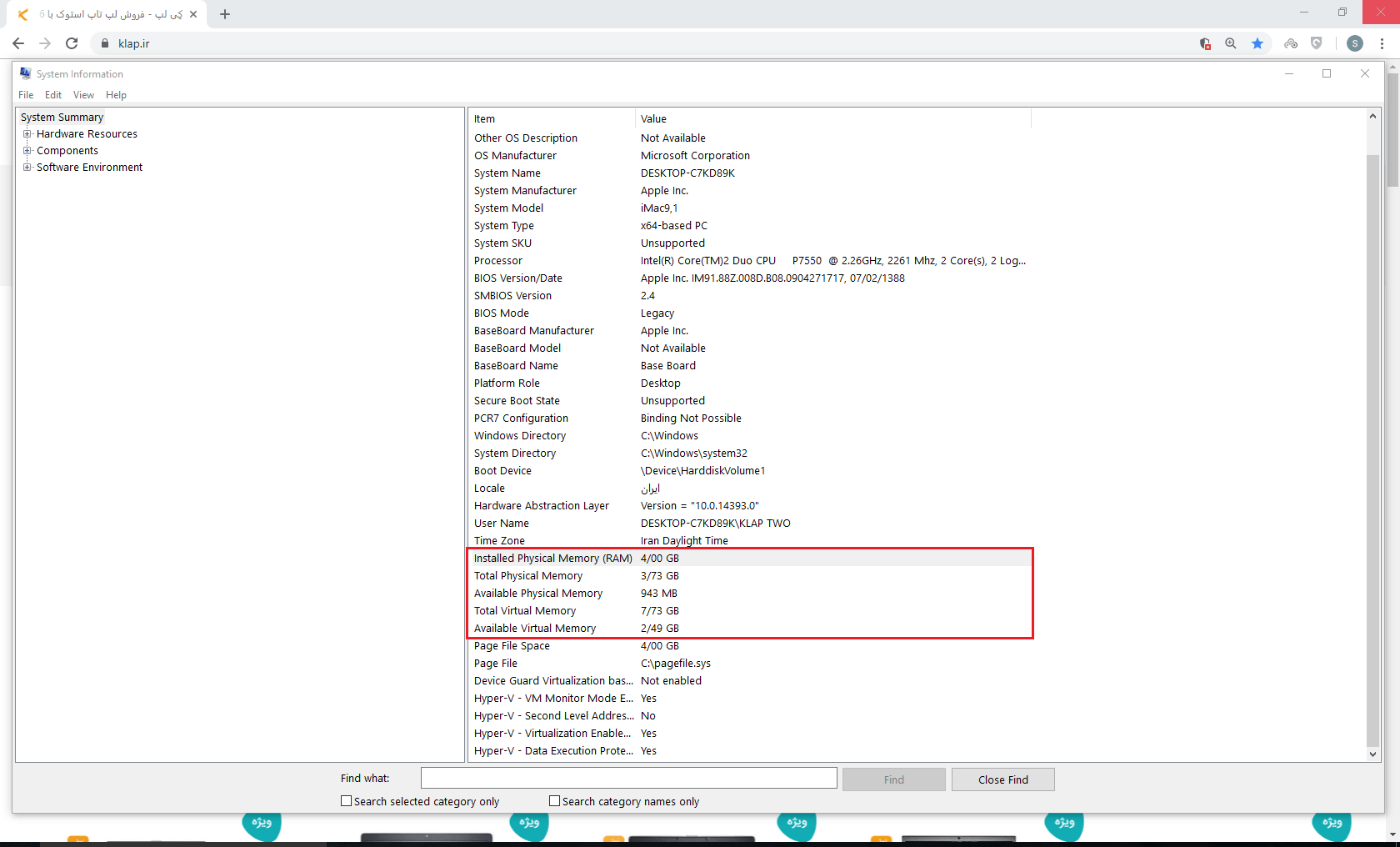Select the Components tree label
Viewport: 1400px width, 847px height.
[x=67, y=151]
